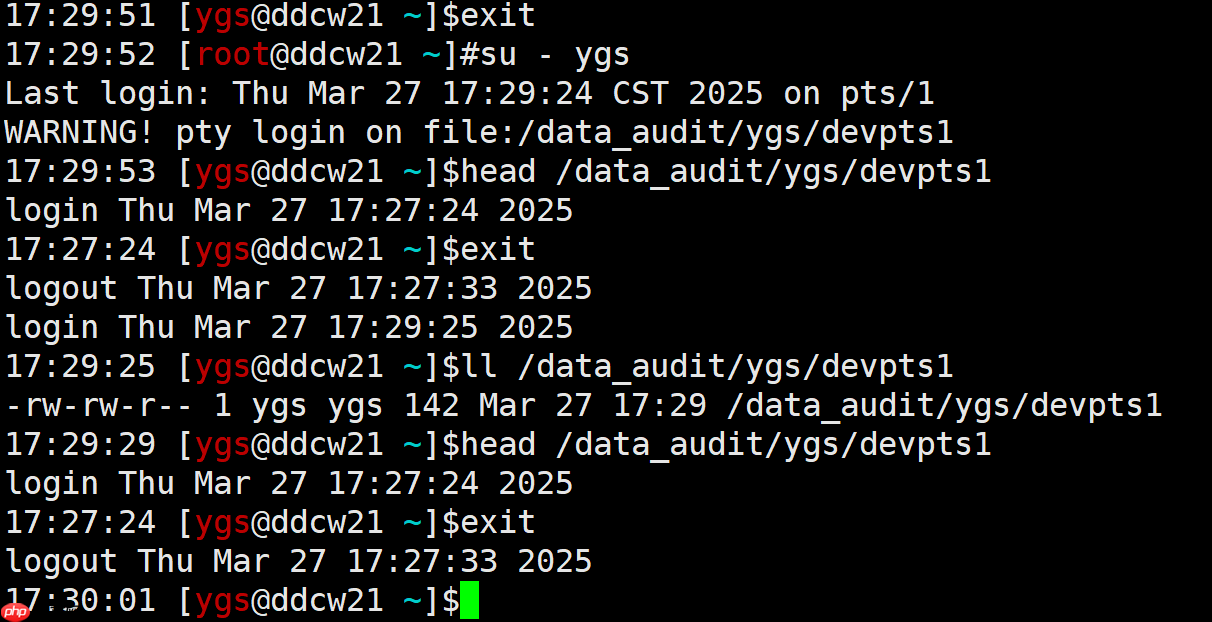Click the first 'logout Thu Mar 27 17:27:33' line
Viewport: 1212px width, 622px height.
point(299,288)
